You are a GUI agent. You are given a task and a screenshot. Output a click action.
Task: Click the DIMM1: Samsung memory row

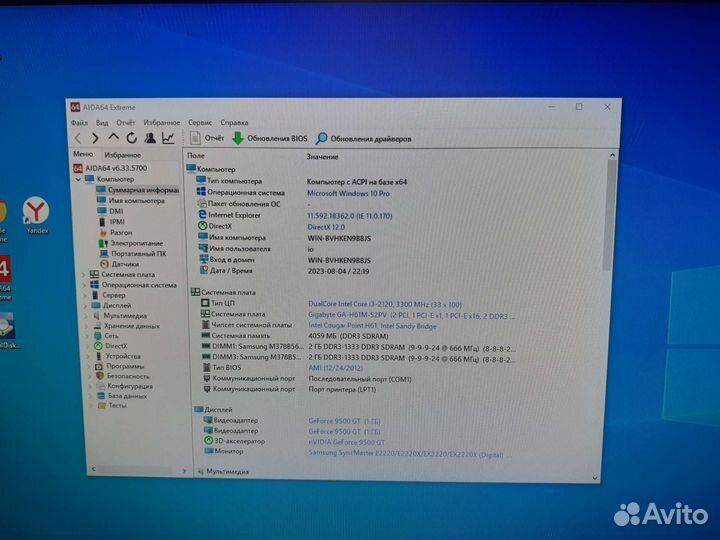pos(357,348)
